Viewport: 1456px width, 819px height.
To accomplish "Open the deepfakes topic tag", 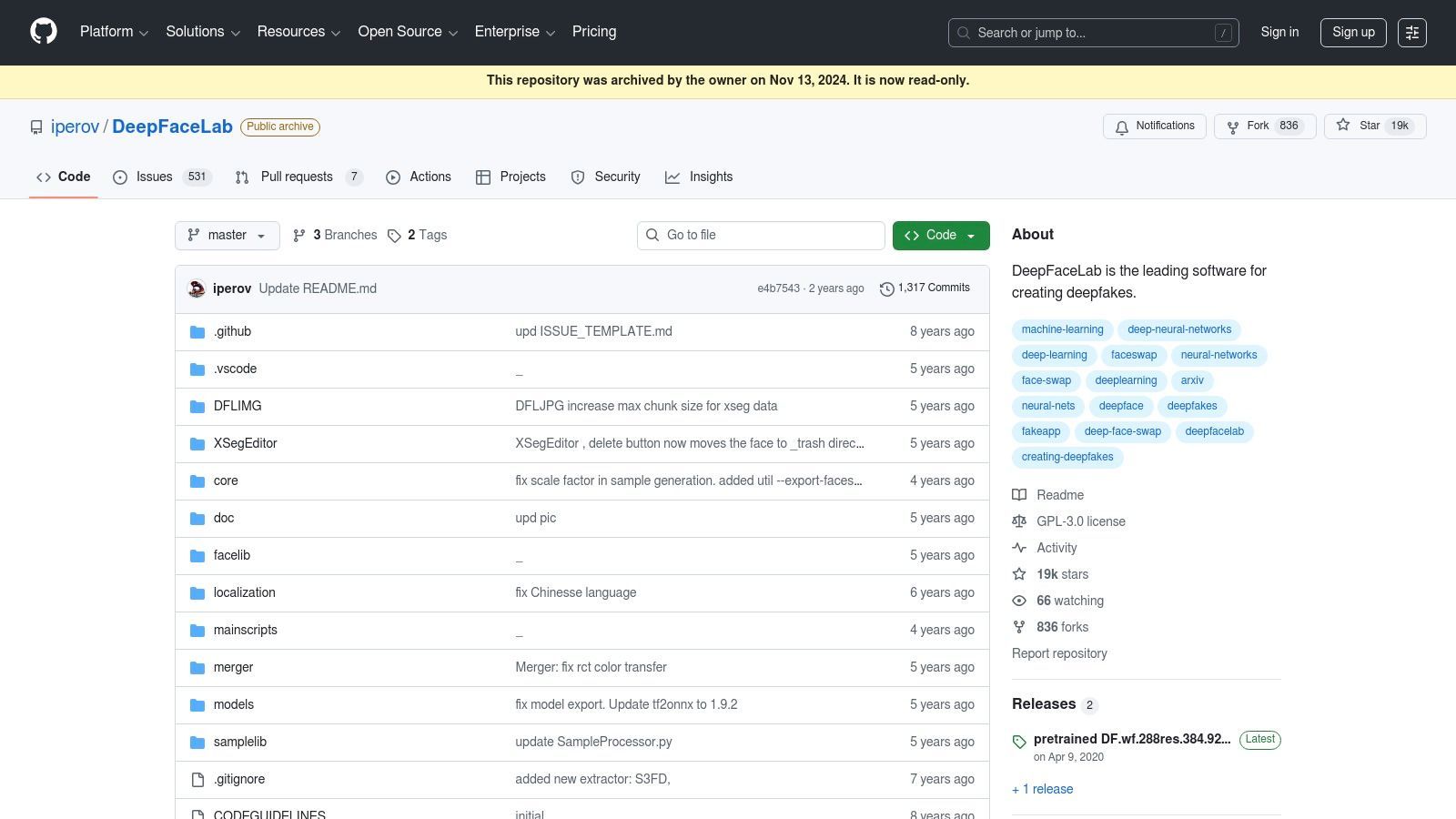I will coord(1192,406).
